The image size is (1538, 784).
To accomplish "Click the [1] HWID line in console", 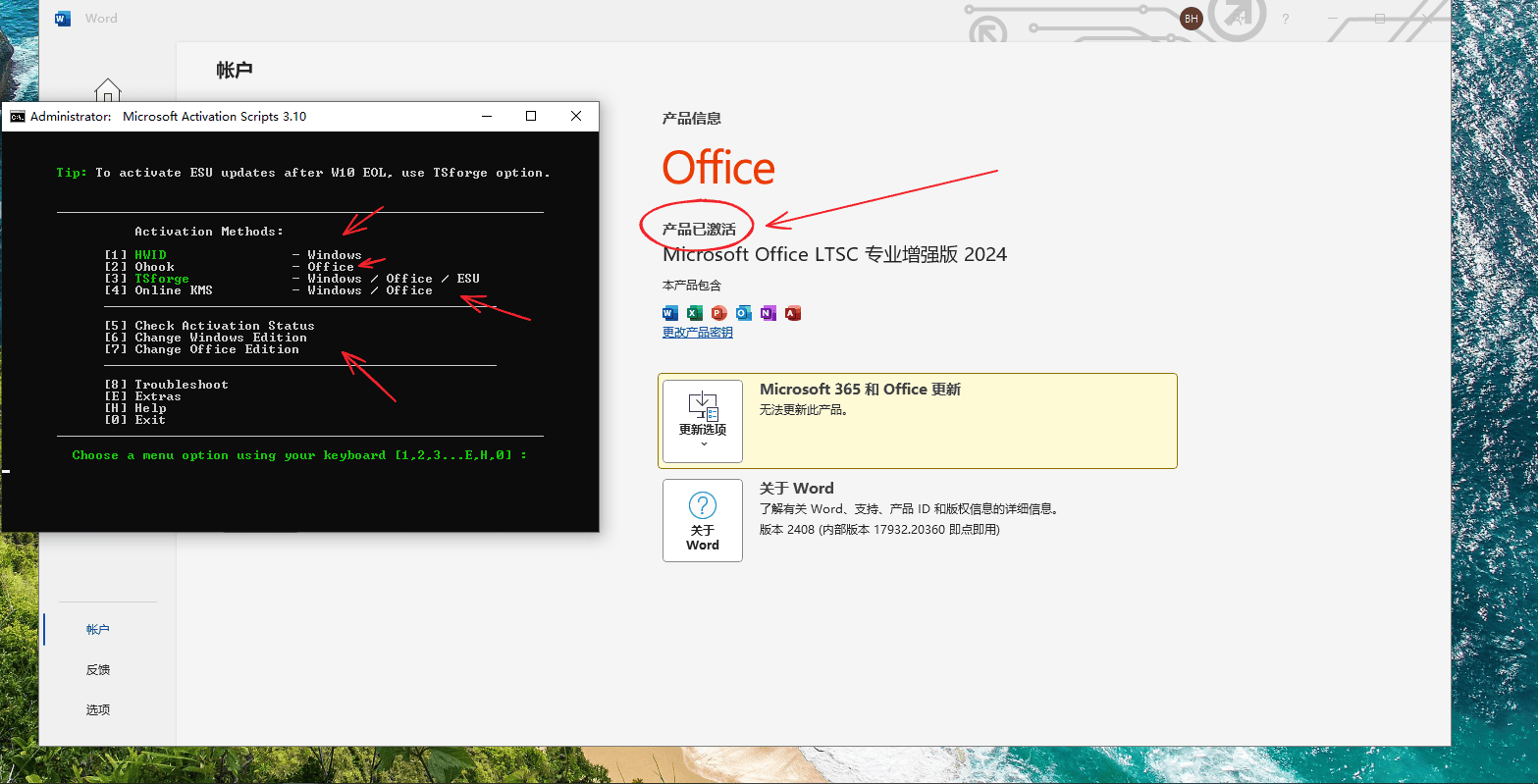I will point(234,255).
